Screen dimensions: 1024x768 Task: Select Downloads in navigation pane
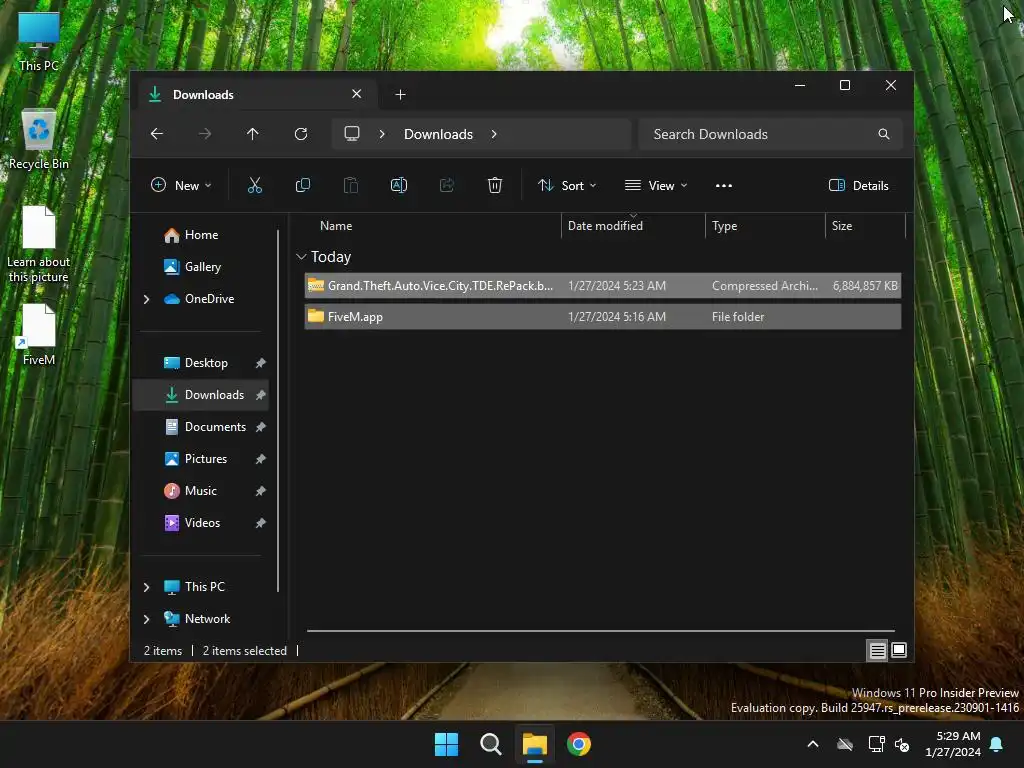pyautogui.click(x=200, y=395)
